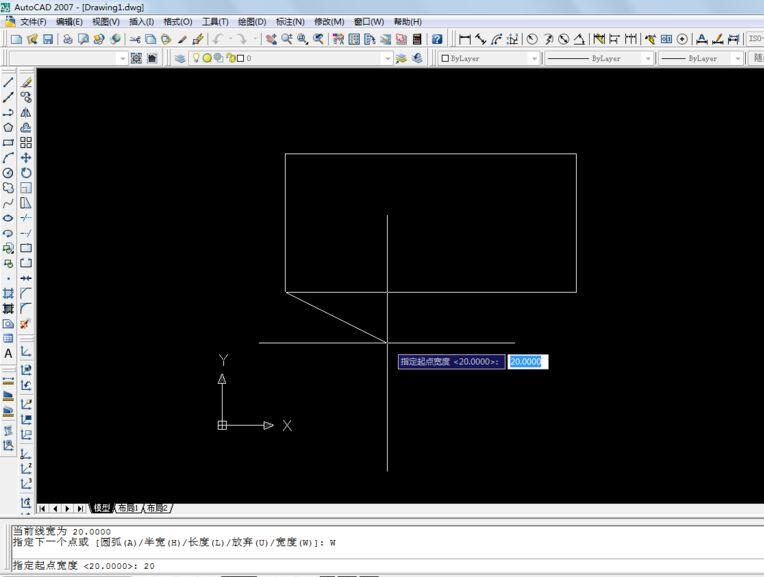Select the Multiline Text A tool
This screenshot has width=764, height=577.
tap(8, 354)
